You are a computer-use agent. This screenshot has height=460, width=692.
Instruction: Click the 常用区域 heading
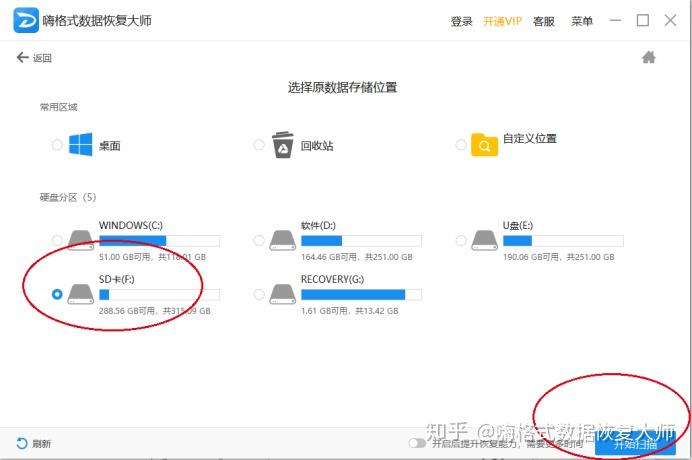pyautogui.click(x=58, y=107)
